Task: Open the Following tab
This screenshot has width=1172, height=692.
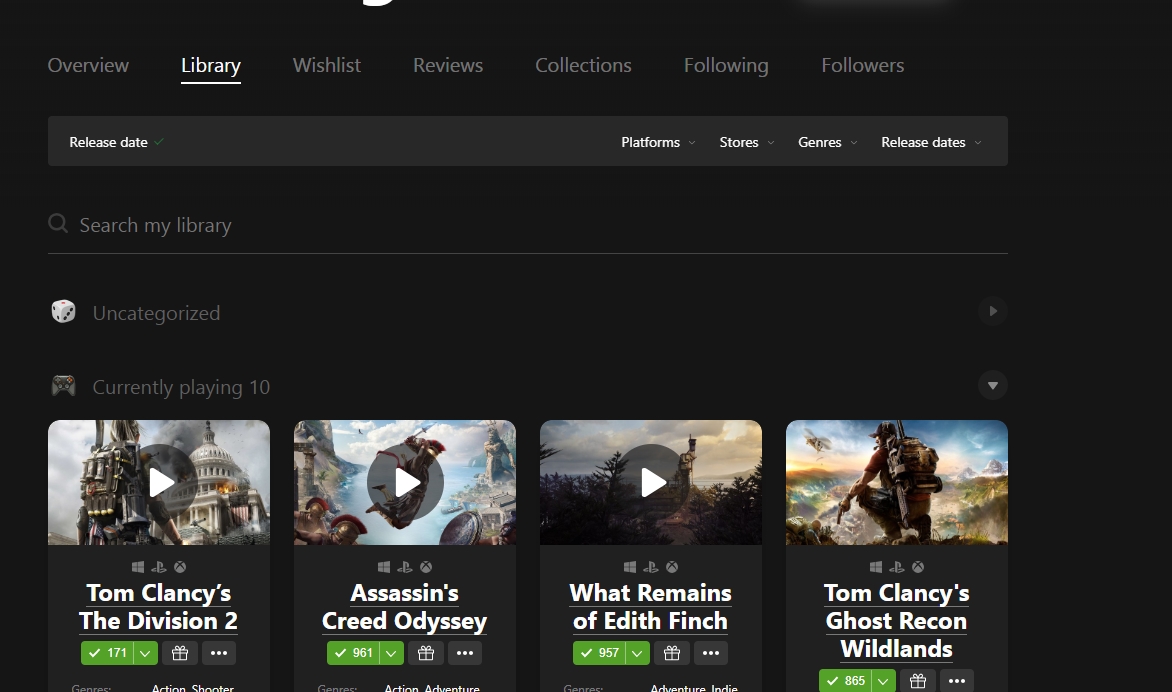Action: click(x=726, y=66)
